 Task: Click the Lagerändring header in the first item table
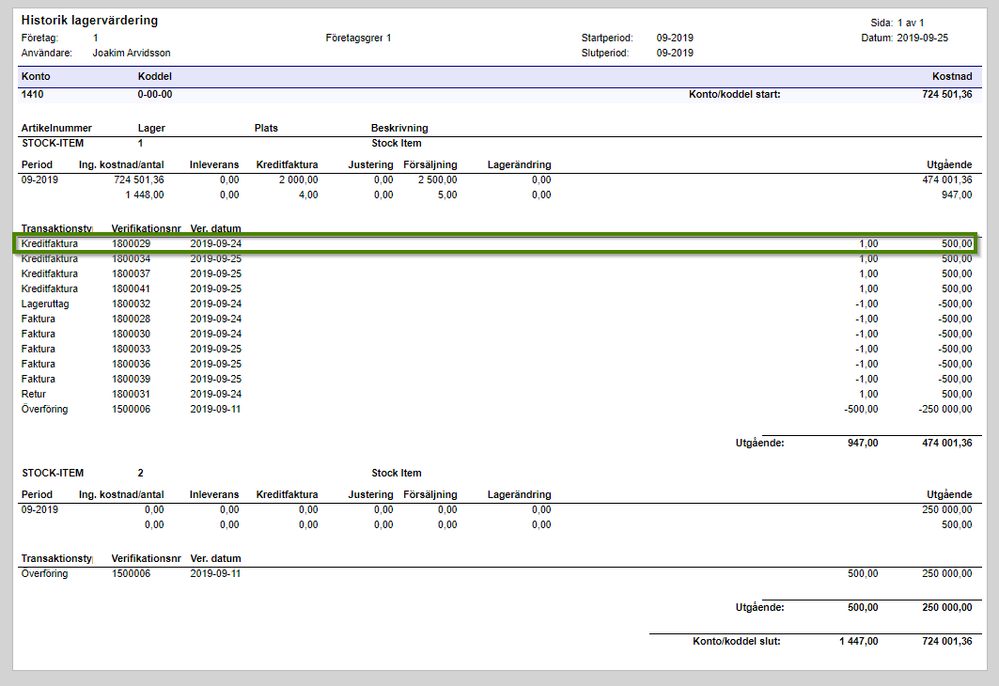(x=519, y=164)
